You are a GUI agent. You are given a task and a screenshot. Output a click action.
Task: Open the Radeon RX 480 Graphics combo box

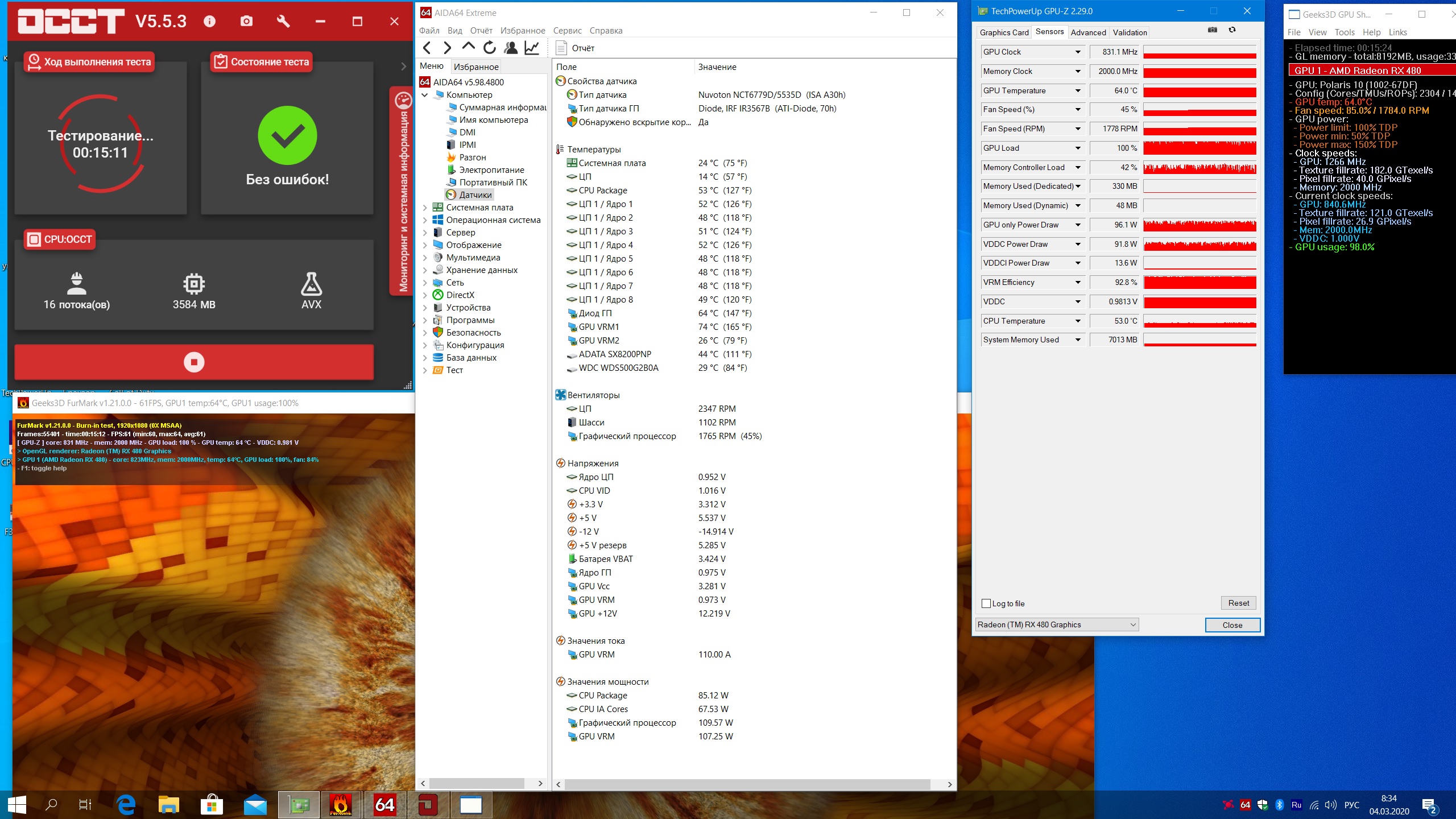coord(1057,624)
